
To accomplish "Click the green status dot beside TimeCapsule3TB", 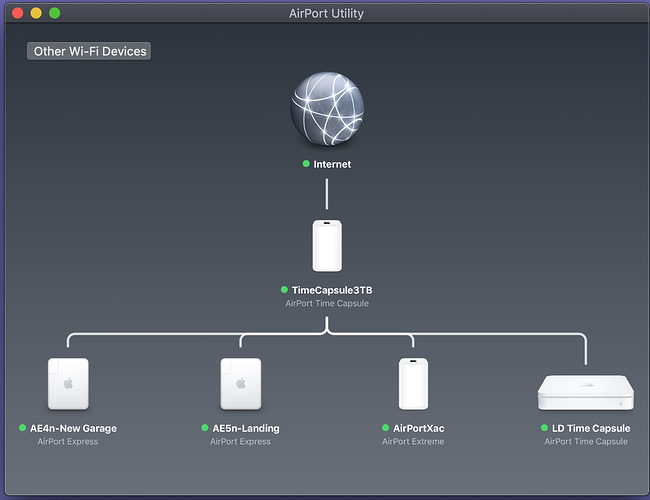I will 284,289.
